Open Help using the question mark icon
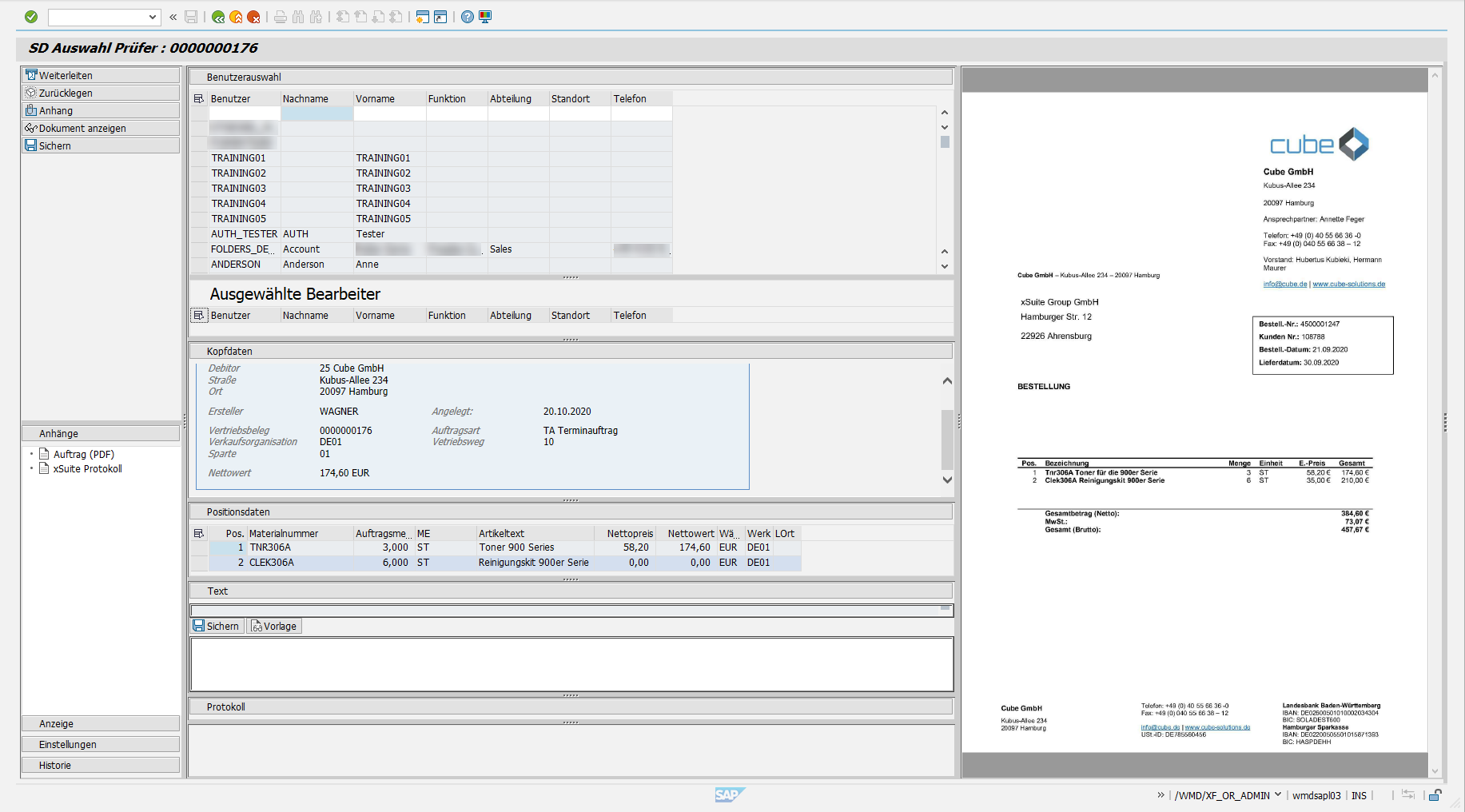1465x812 pixels. (467, 16)
